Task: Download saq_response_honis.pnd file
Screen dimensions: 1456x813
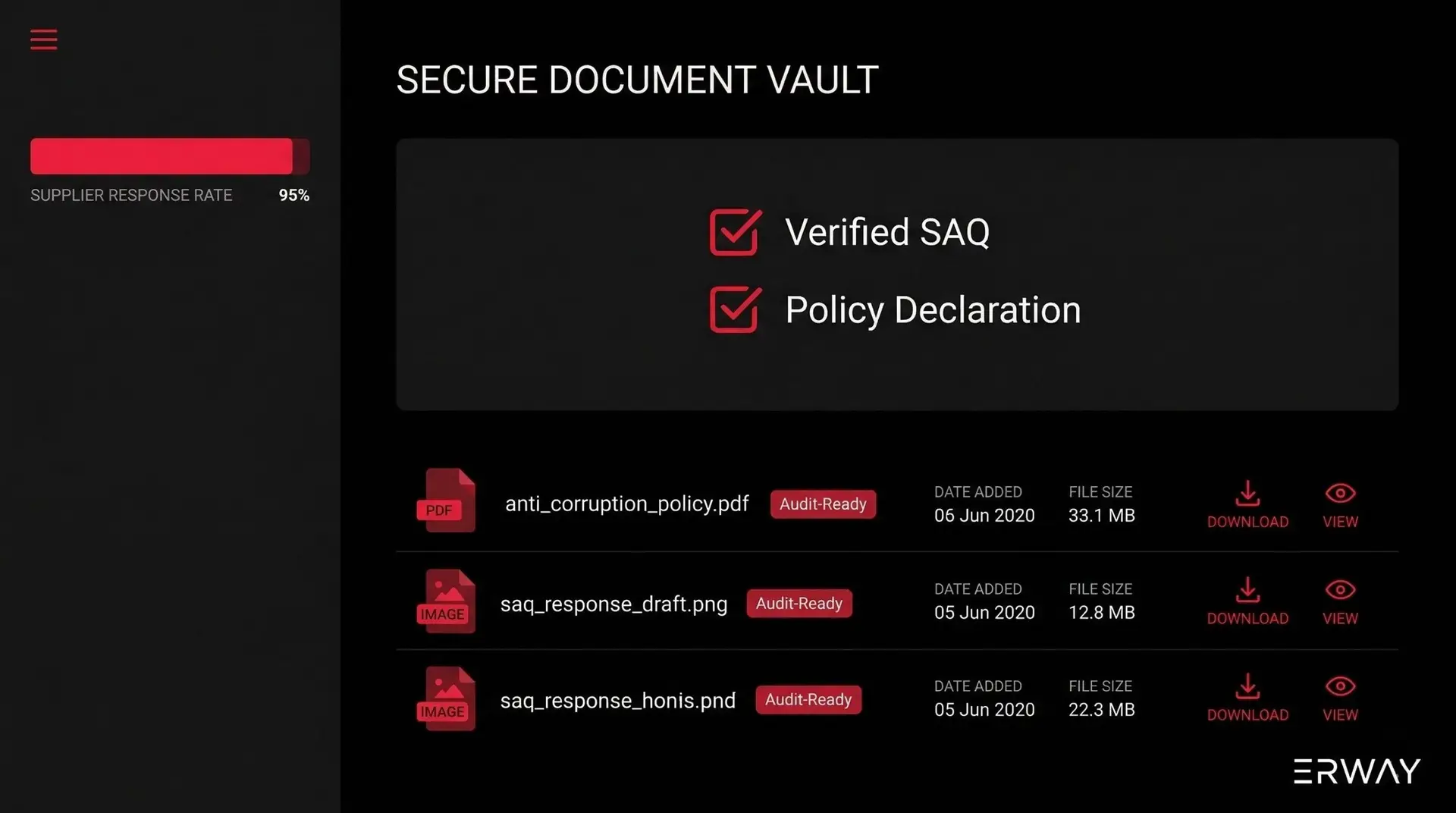Action: pos(1247,696)
